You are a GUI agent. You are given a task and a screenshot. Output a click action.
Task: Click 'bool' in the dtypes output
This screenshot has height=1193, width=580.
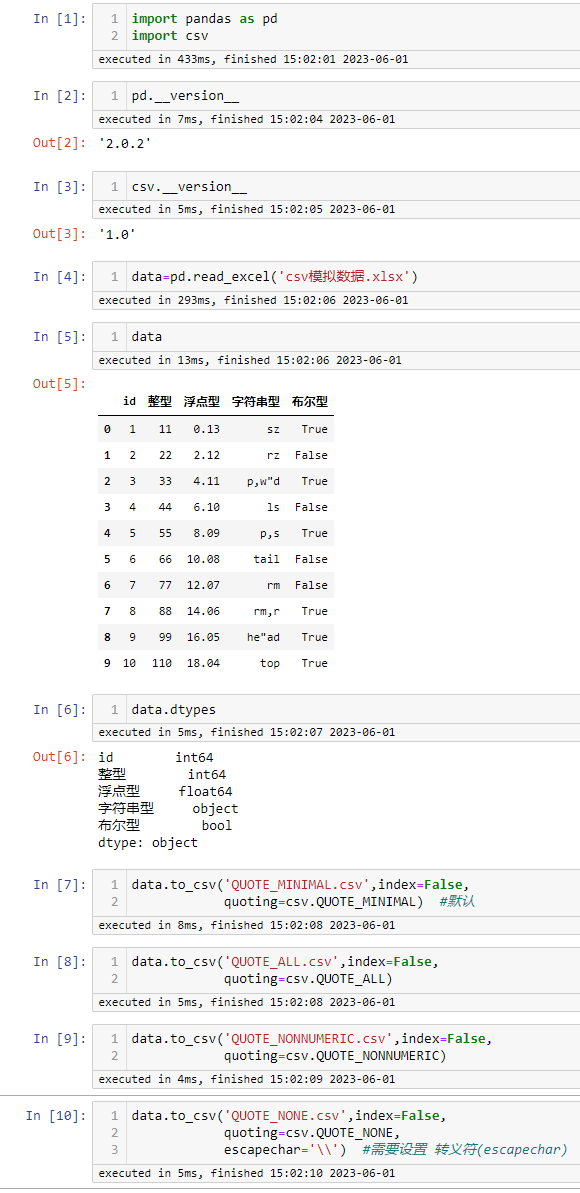coord(217,825)
